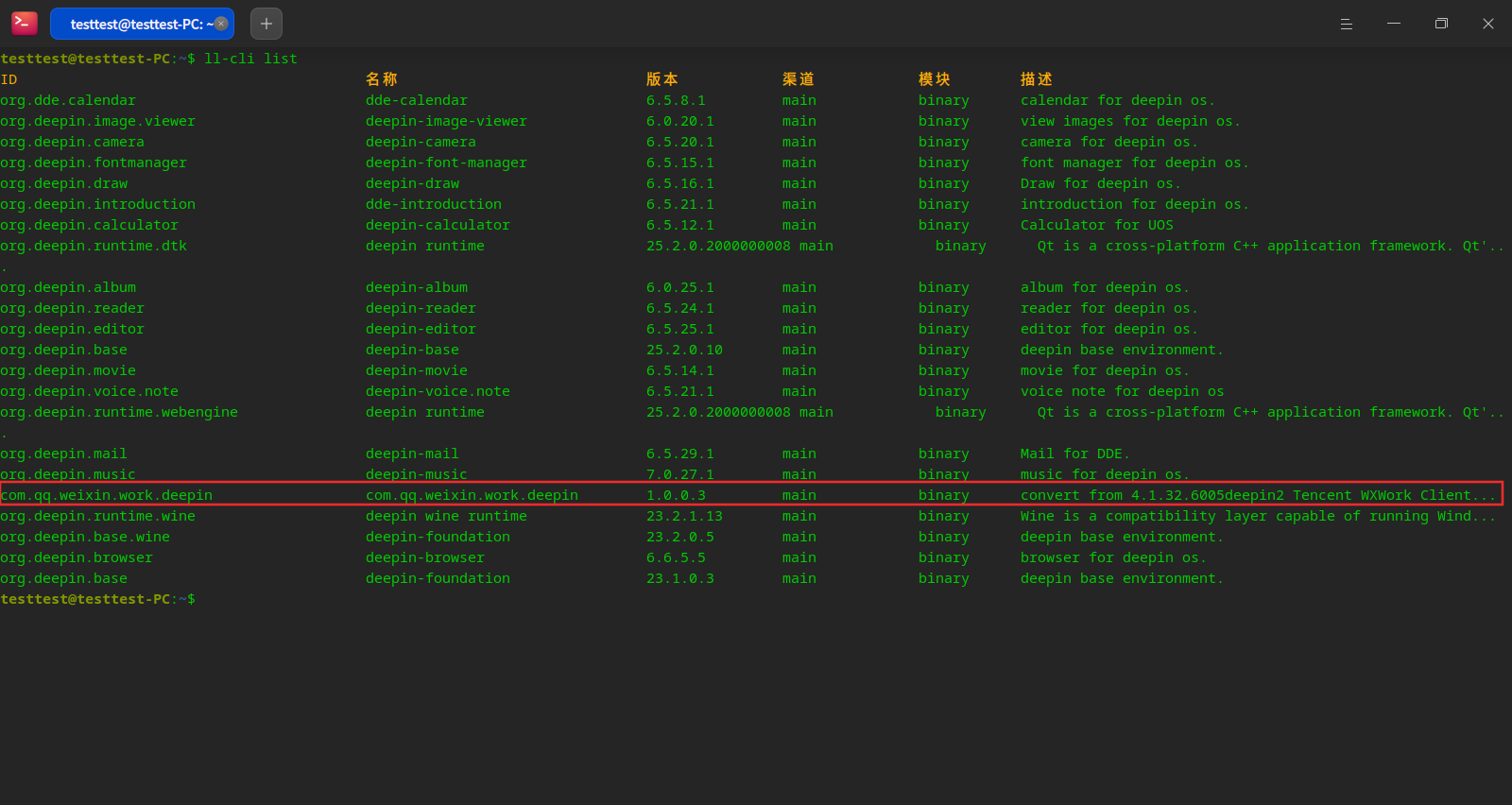Click version '6.5.8.1' of dde-calendar
Image resolution: width=1512 pixels, height=805 pixels.
676,100
